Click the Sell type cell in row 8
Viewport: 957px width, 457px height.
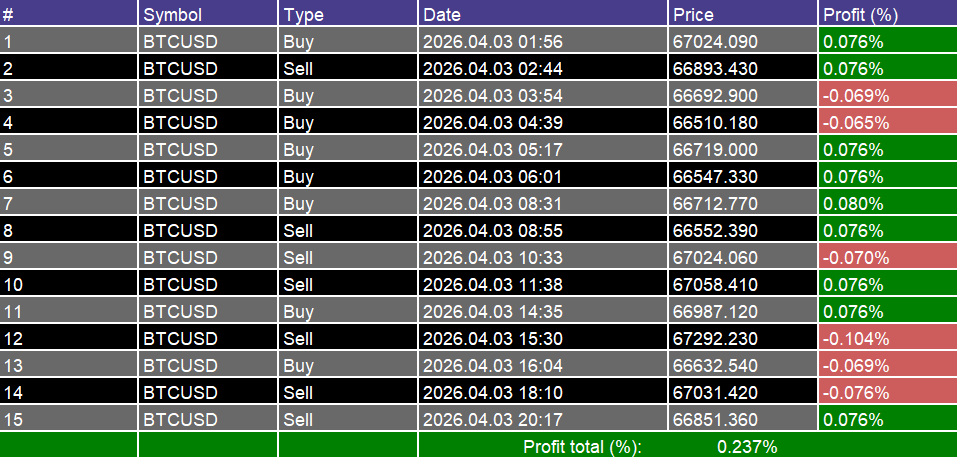tap(298, 231)
